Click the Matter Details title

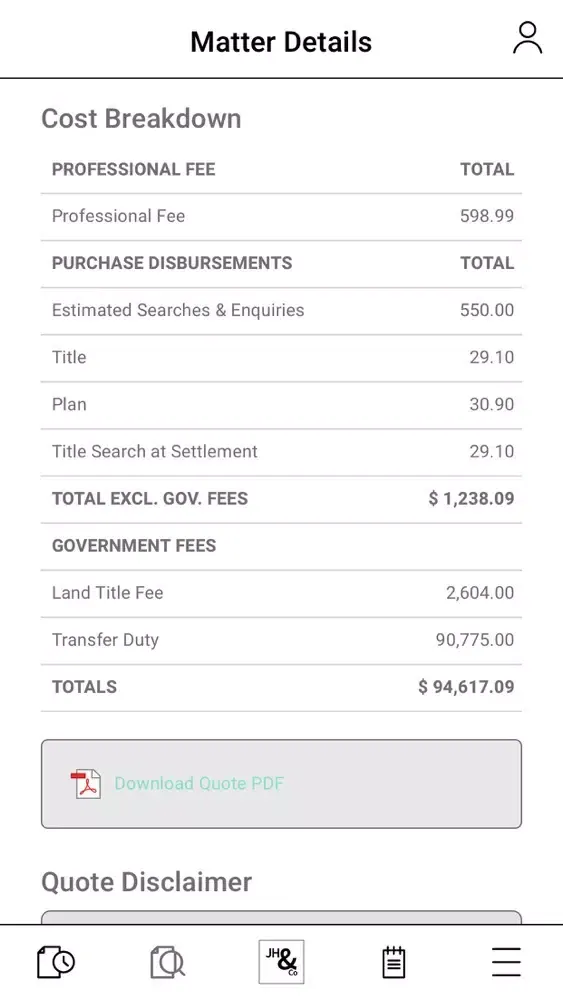(x=281, y=42)
